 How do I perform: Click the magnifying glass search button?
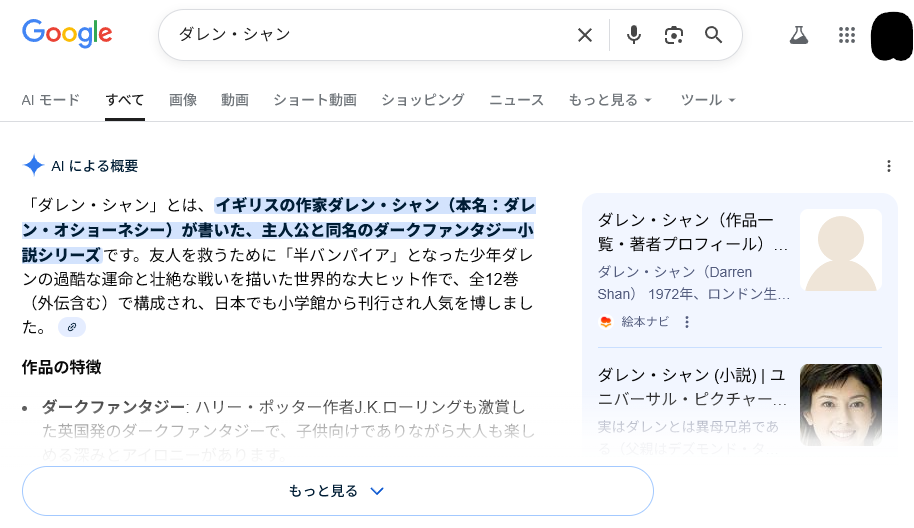713,35
